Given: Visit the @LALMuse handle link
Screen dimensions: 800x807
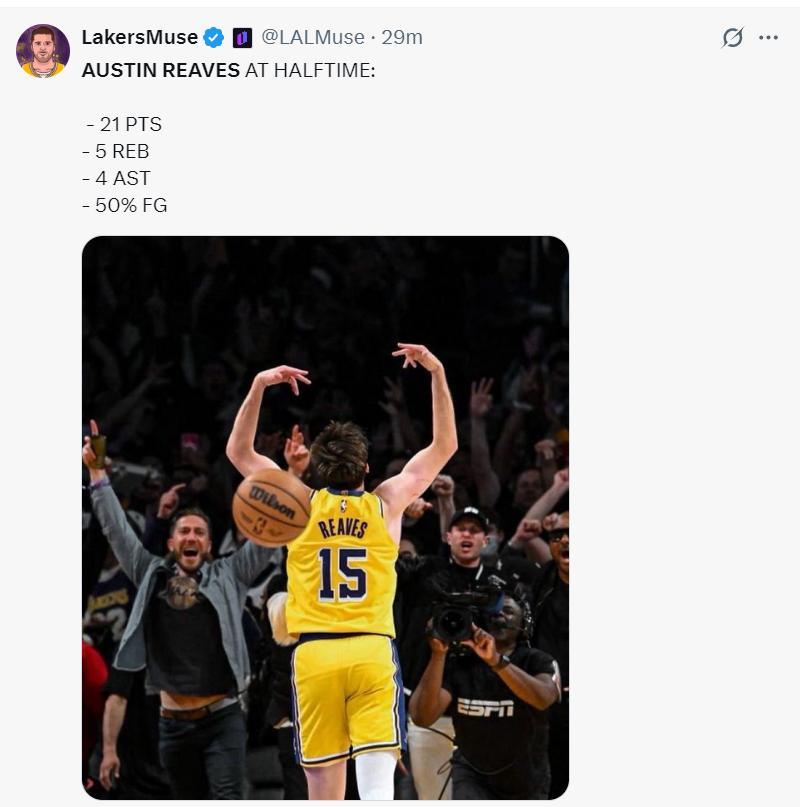Looking at the screenshot, I should coord(312,38).
